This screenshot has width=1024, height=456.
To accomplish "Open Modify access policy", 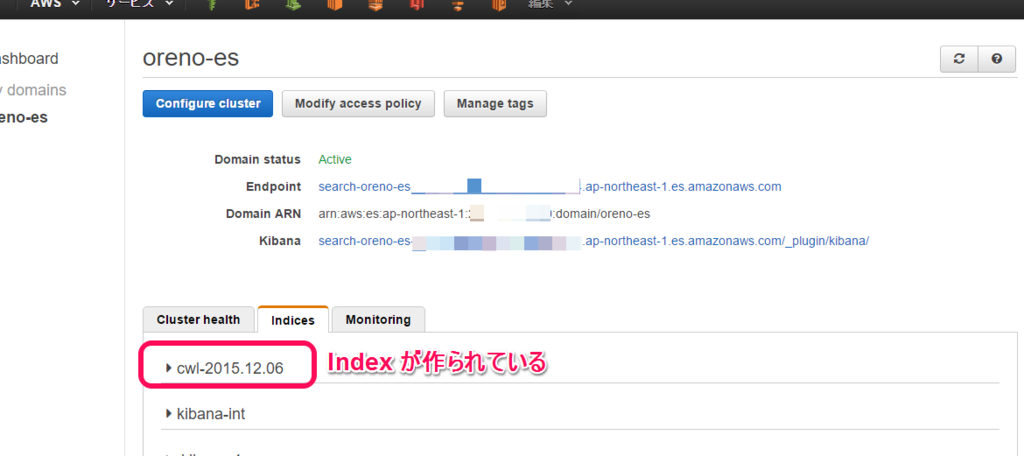I will tap(358, 103).
